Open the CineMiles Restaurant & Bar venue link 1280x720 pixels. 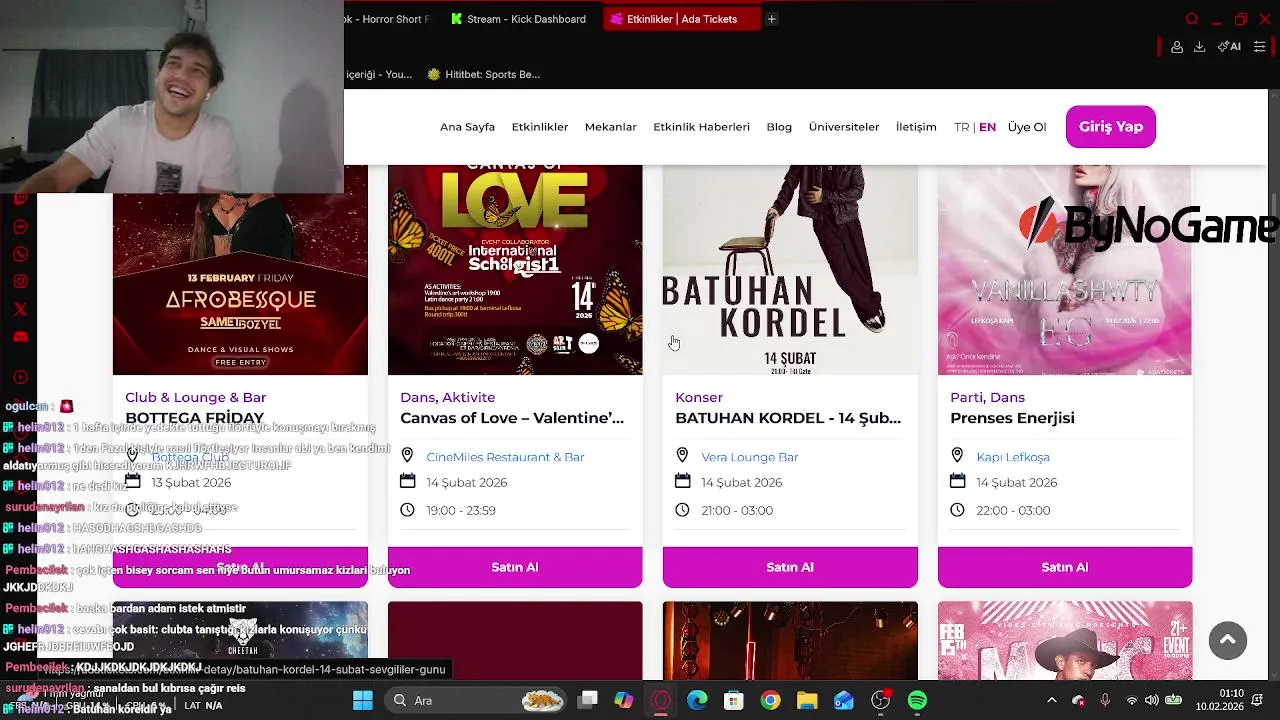[505, 457]
